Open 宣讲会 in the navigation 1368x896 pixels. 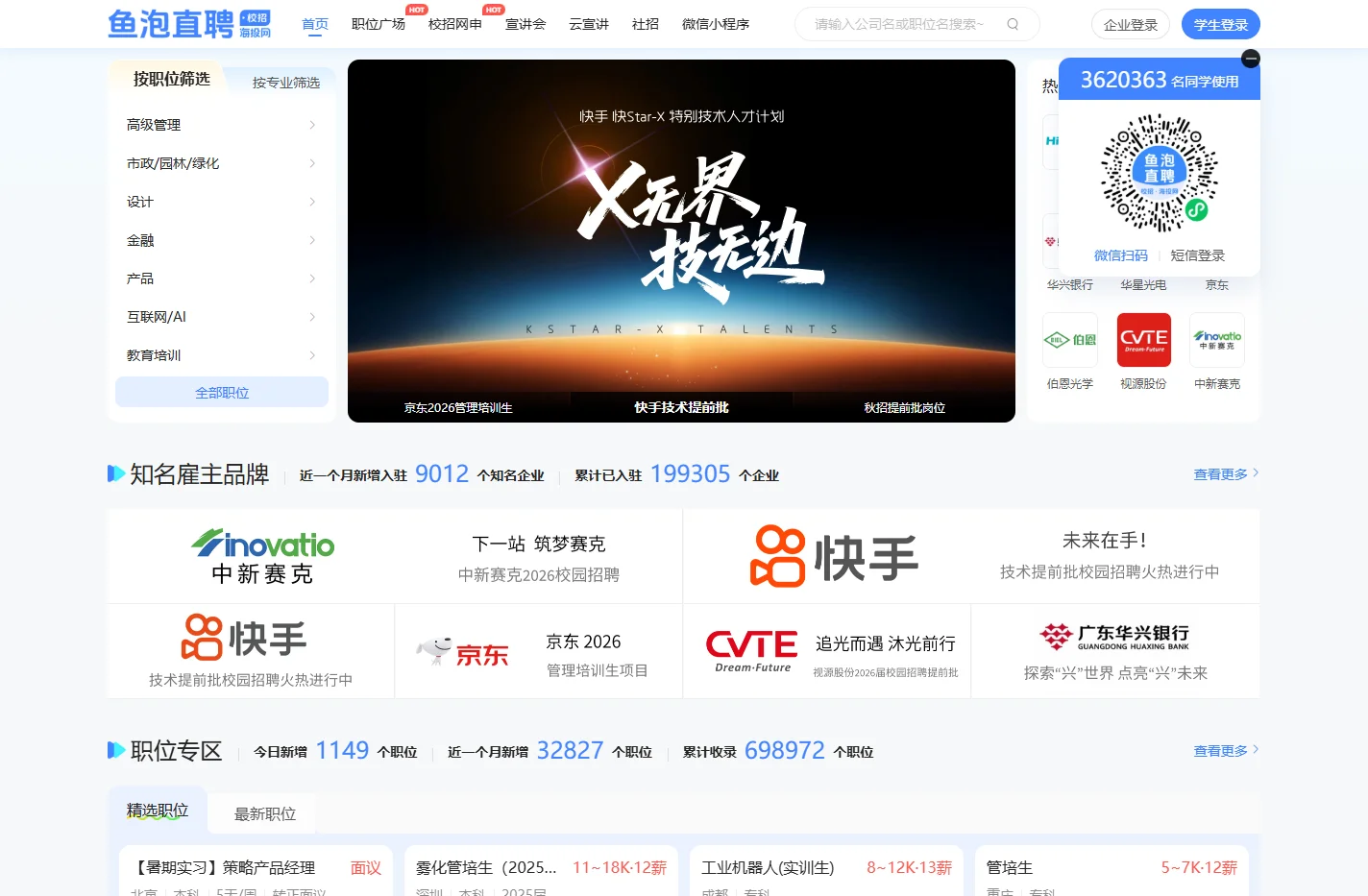(x=525, y=24)
